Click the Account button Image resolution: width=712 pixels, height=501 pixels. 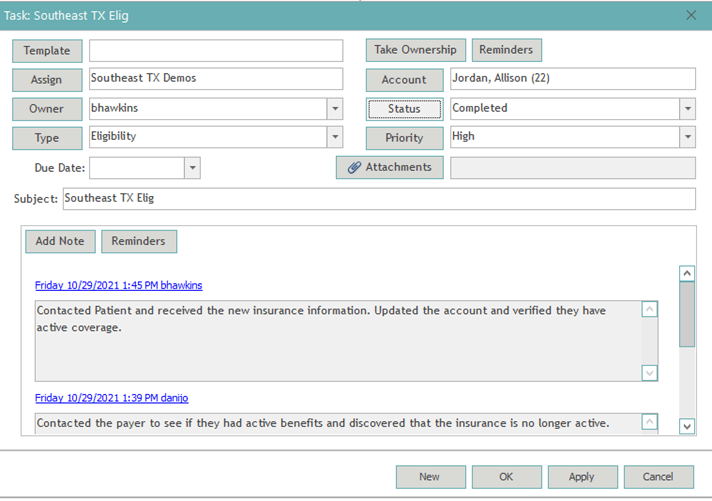404,80
